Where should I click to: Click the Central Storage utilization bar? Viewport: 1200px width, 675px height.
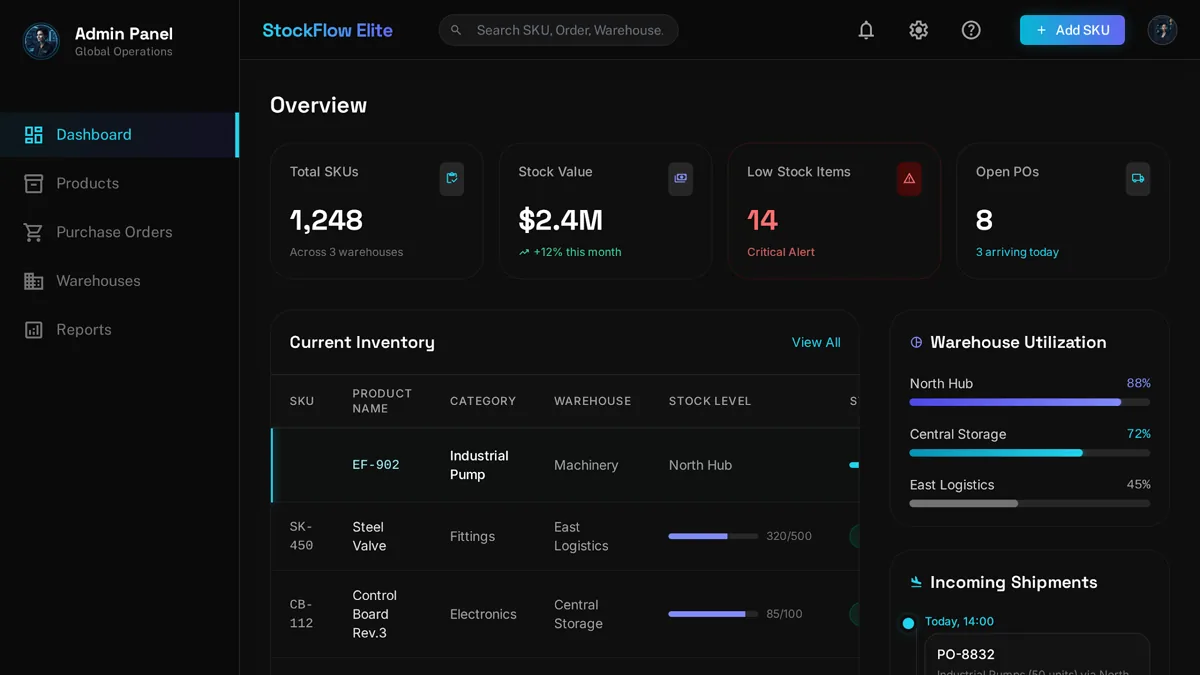(1030, 453)
